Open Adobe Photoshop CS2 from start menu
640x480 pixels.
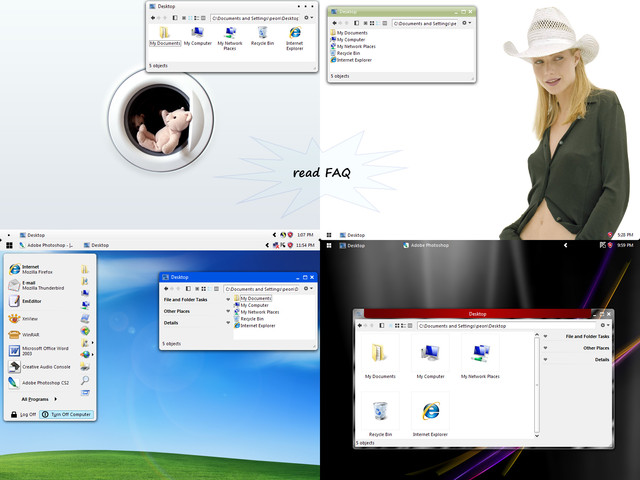[x=39, y=383]
